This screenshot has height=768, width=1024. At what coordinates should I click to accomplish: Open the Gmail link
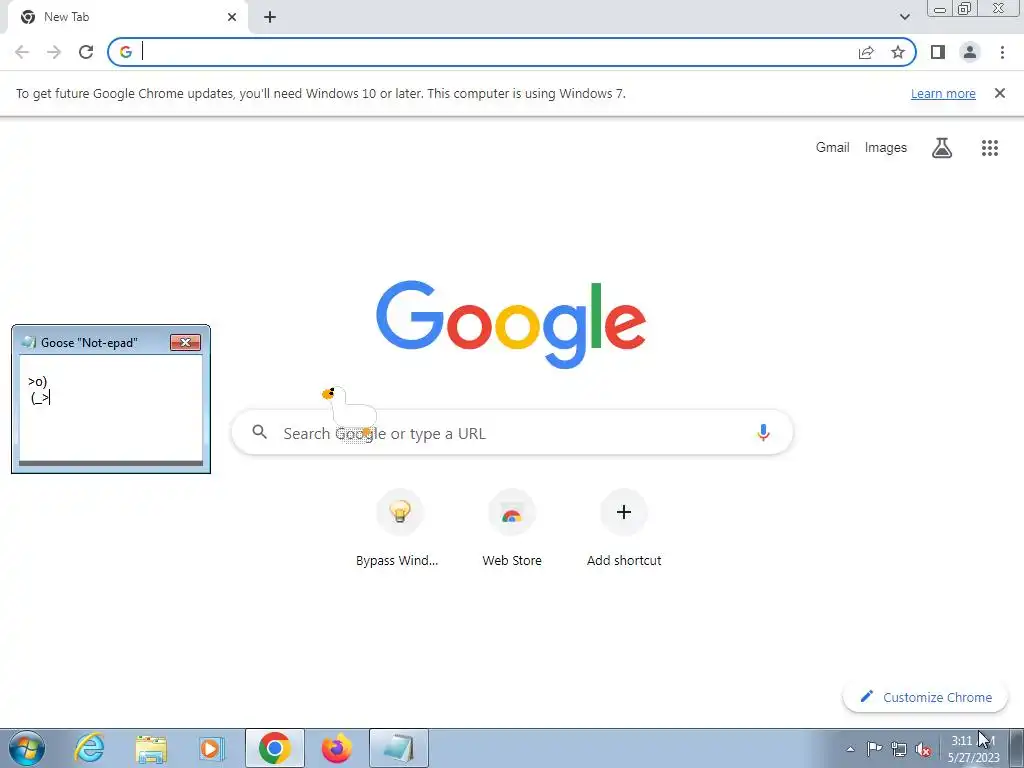click(x=832, y=148)
